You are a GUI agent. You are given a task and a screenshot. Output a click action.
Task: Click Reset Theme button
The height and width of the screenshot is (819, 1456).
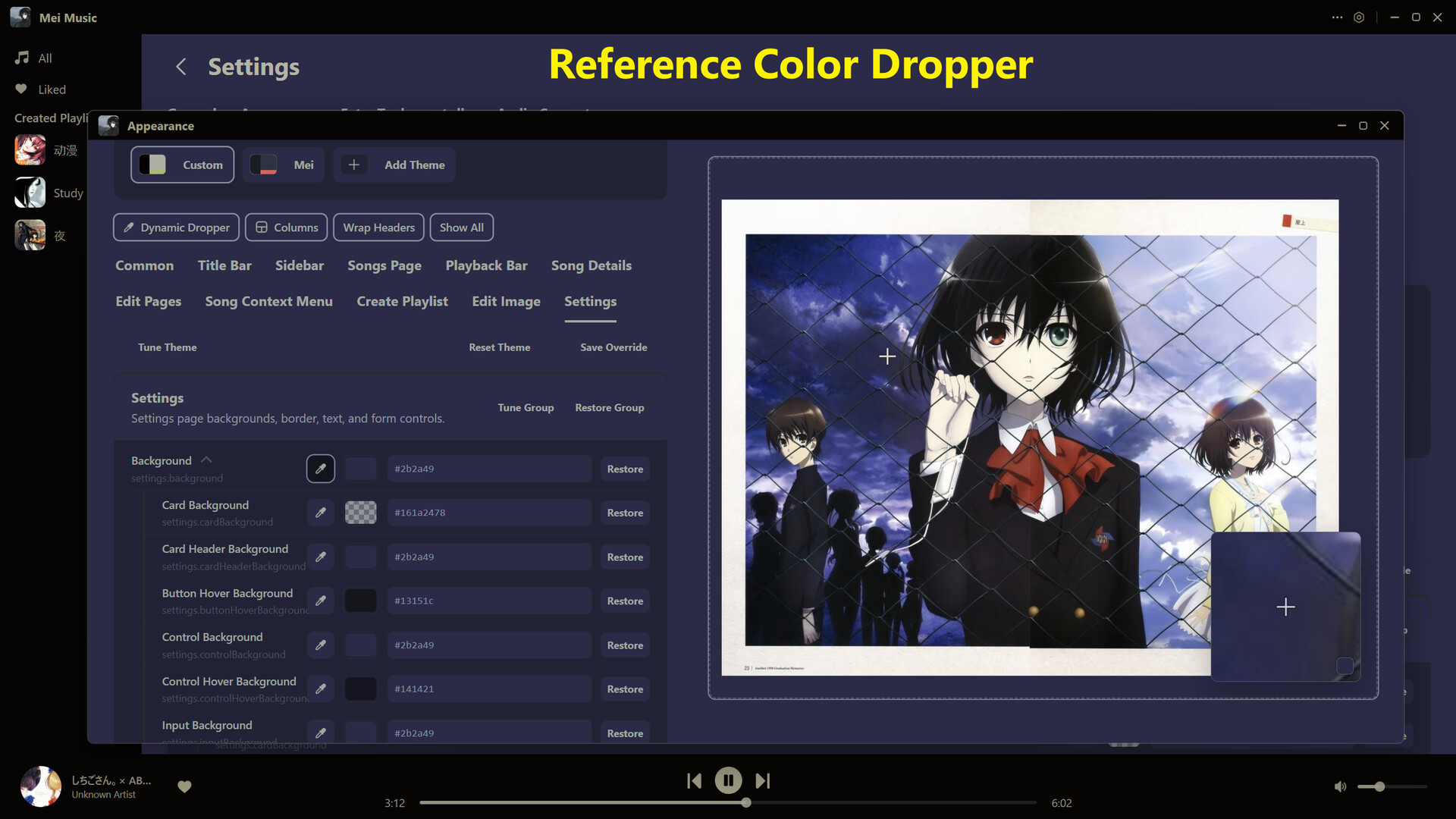coord(499,347)
